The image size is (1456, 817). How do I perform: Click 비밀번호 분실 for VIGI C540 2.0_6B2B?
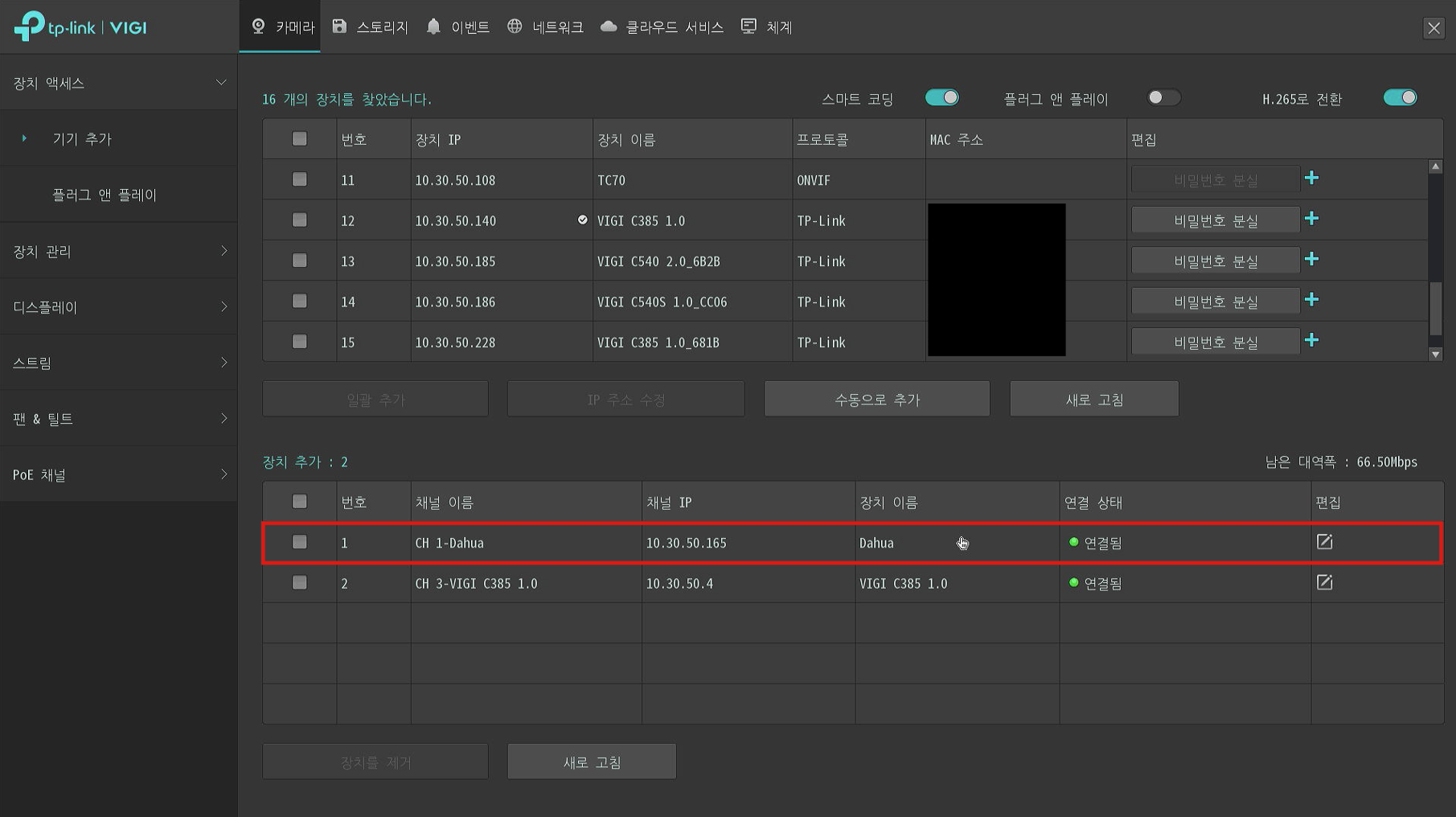[1216, 261]
